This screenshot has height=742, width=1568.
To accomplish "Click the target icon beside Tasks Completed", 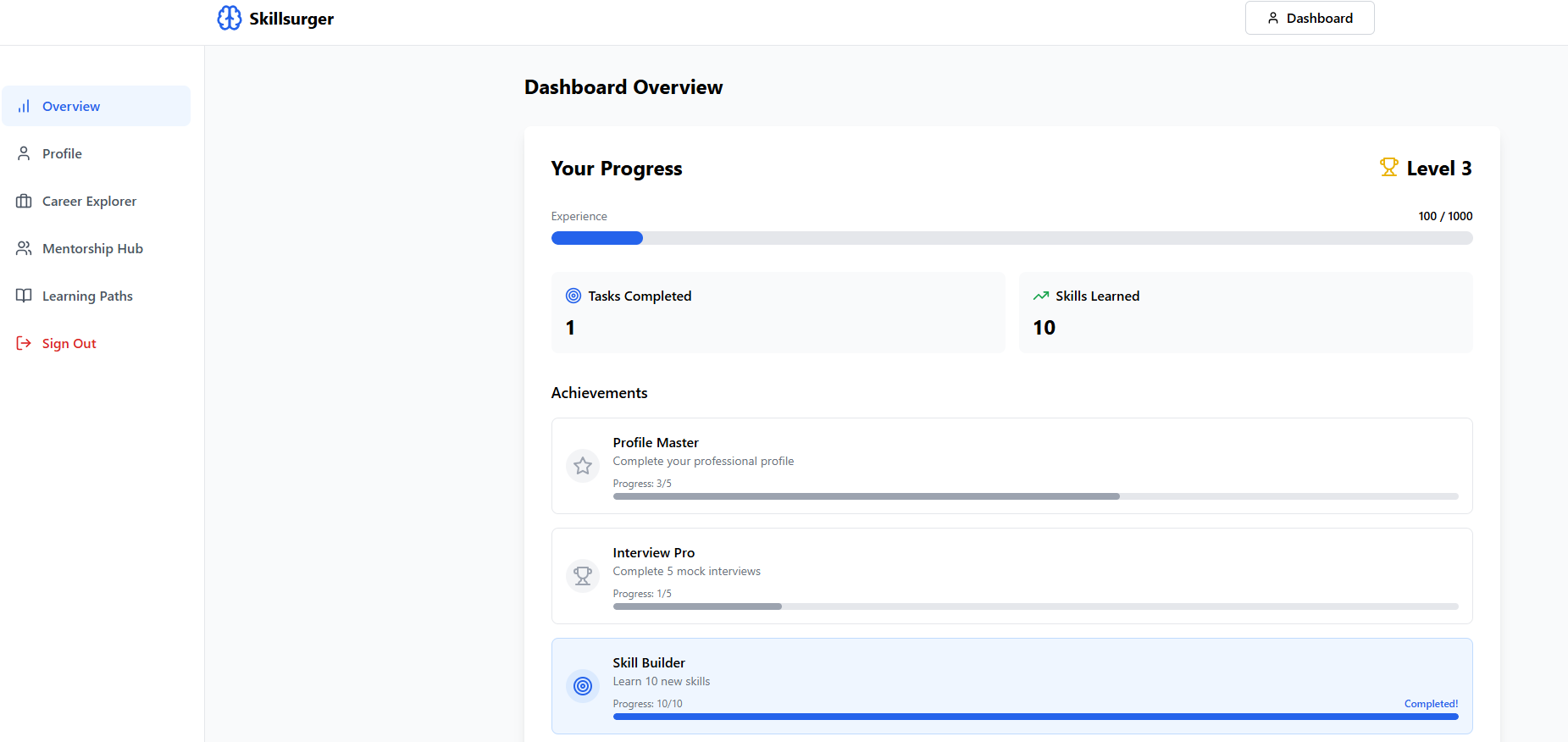I will click(573, 296).
